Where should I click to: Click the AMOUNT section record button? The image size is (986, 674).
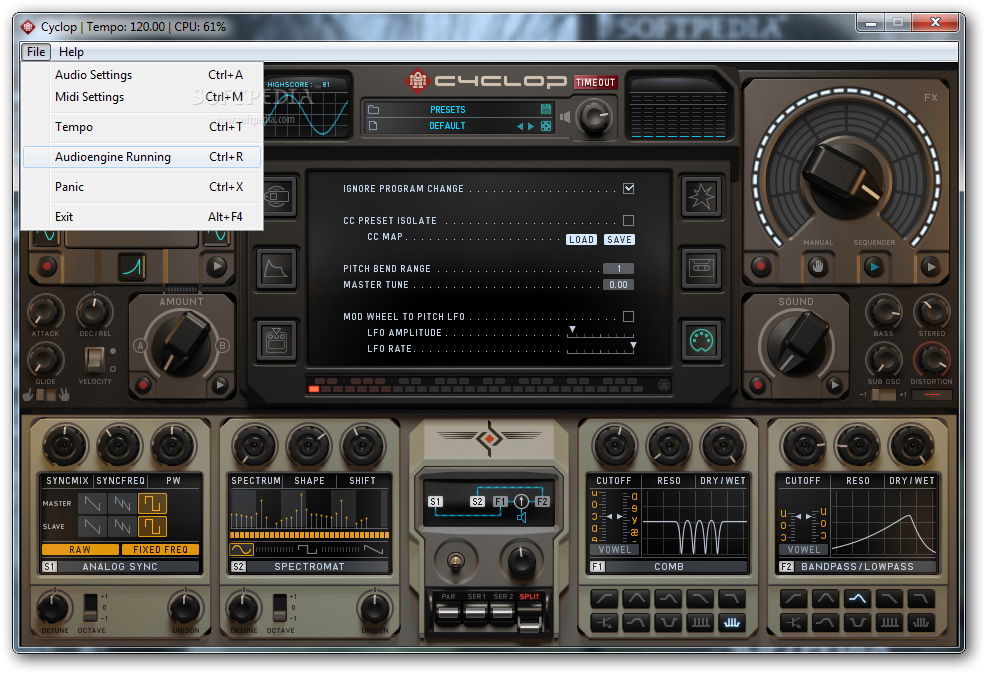click(143, 384)
